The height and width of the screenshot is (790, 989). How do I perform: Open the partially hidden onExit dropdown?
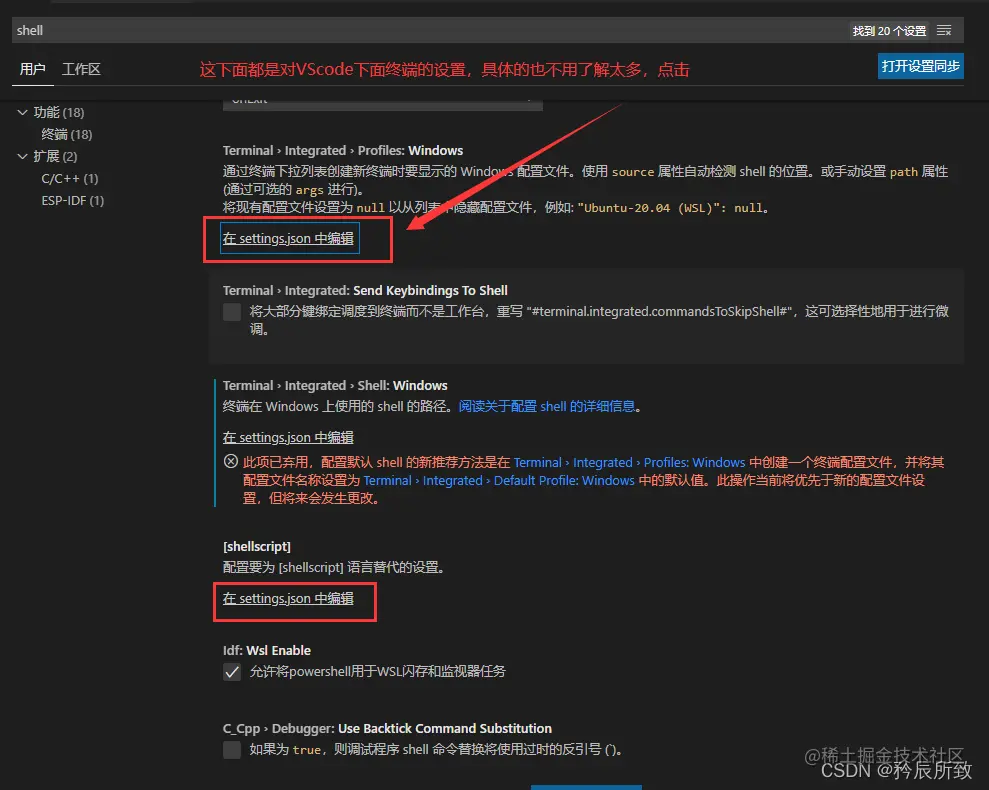click(382, 105)
